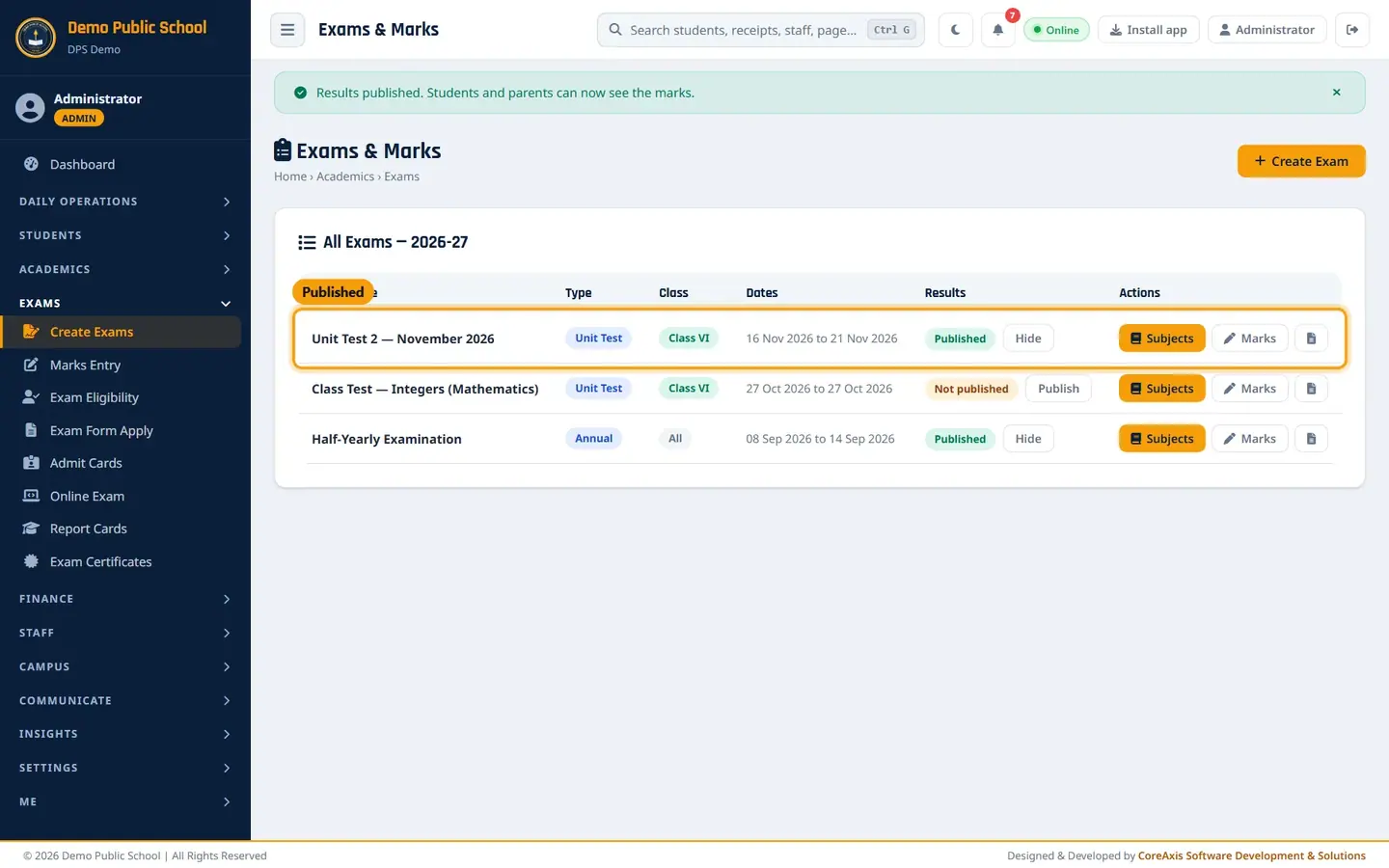Screen dimensions: 1389x868
Task: Open Subjects for Half-Yearly Examination
Action: point(1161,439)
